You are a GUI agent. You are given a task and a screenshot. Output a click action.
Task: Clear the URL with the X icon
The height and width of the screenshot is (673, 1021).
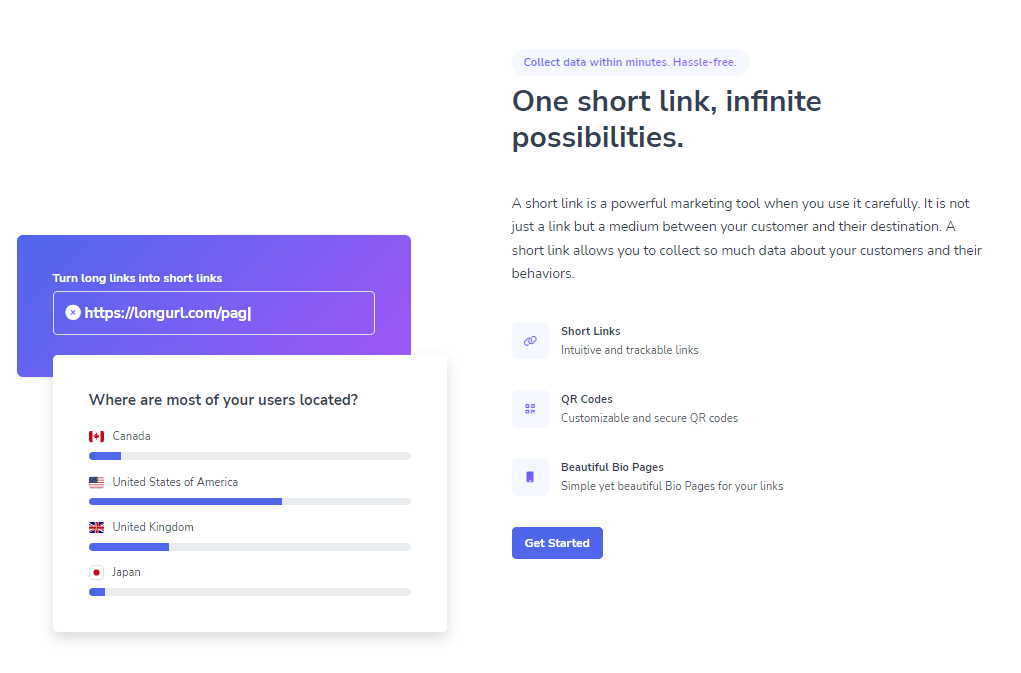coord(73,312)
